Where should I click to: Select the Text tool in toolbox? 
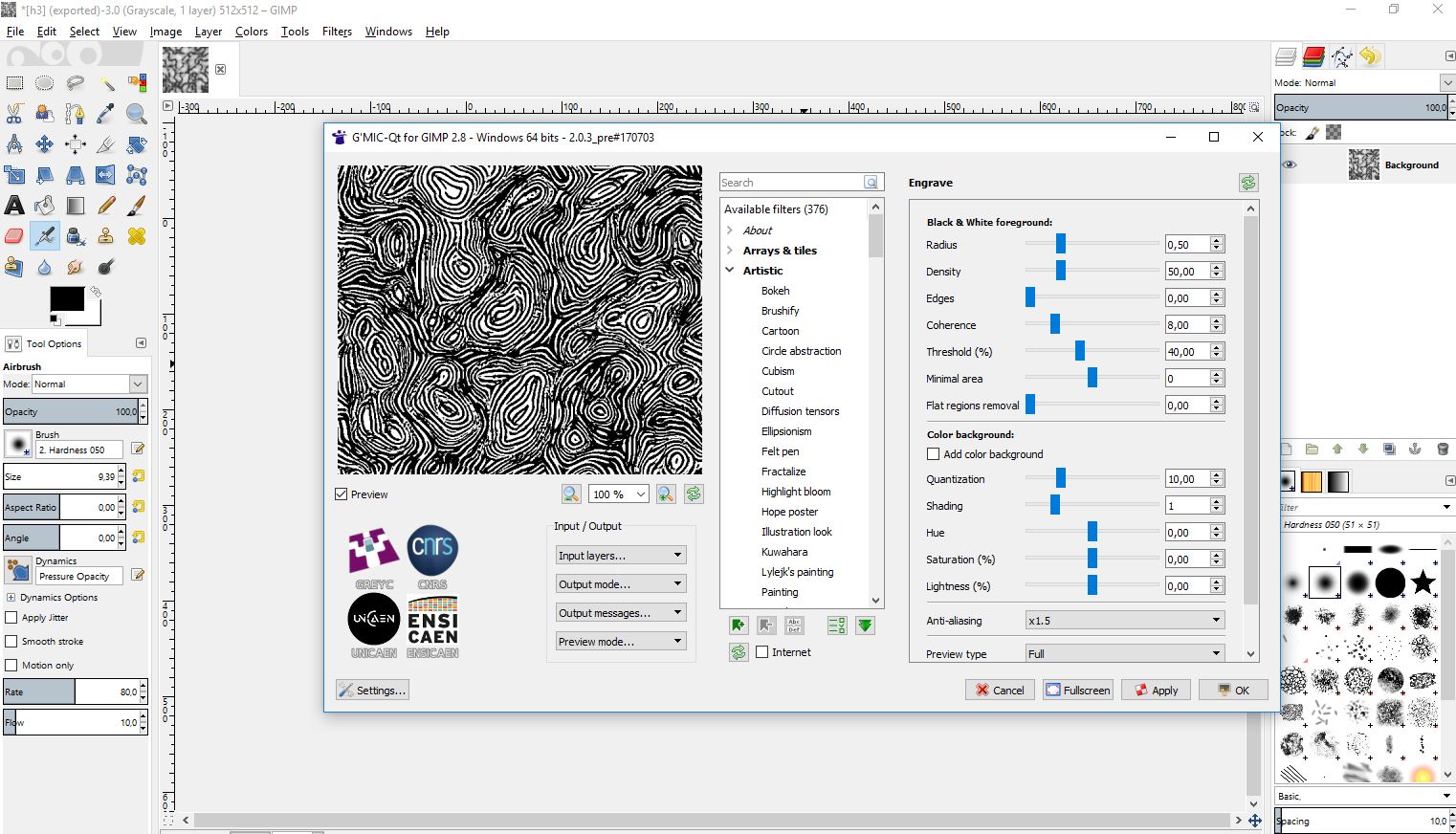[x=14, y=205]
